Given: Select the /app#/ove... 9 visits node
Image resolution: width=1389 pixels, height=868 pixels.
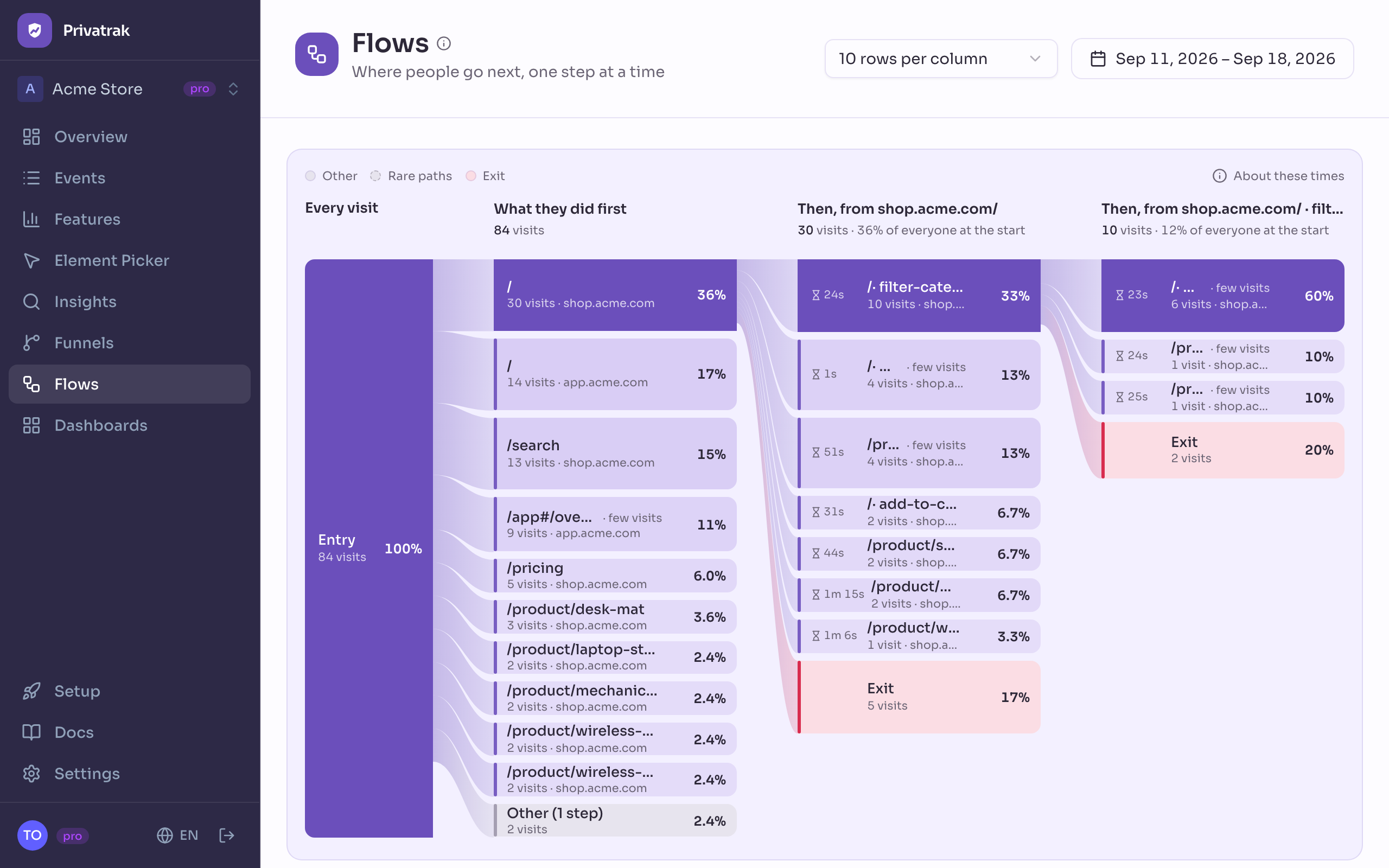Looking at the screenshot, I should coord(615,524).
